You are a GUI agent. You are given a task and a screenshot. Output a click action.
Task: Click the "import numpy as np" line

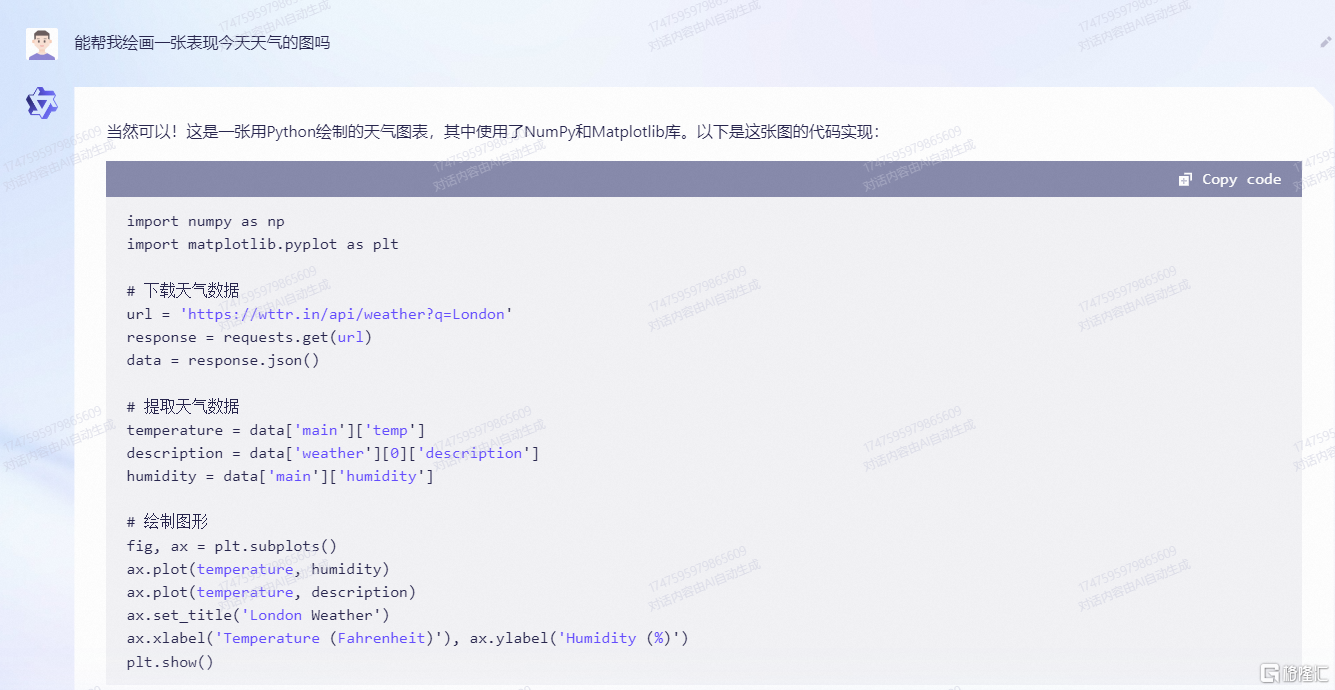205,221
